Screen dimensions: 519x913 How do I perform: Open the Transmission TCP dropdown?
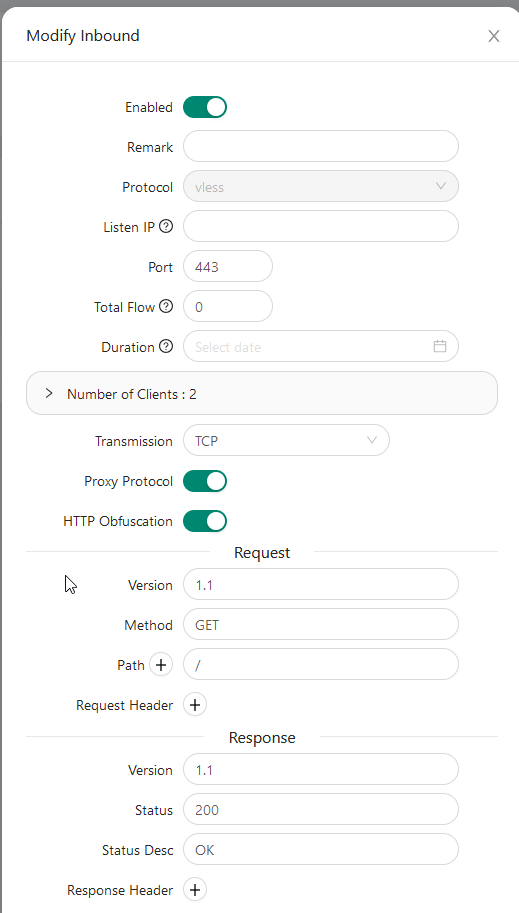click(286, 440)
